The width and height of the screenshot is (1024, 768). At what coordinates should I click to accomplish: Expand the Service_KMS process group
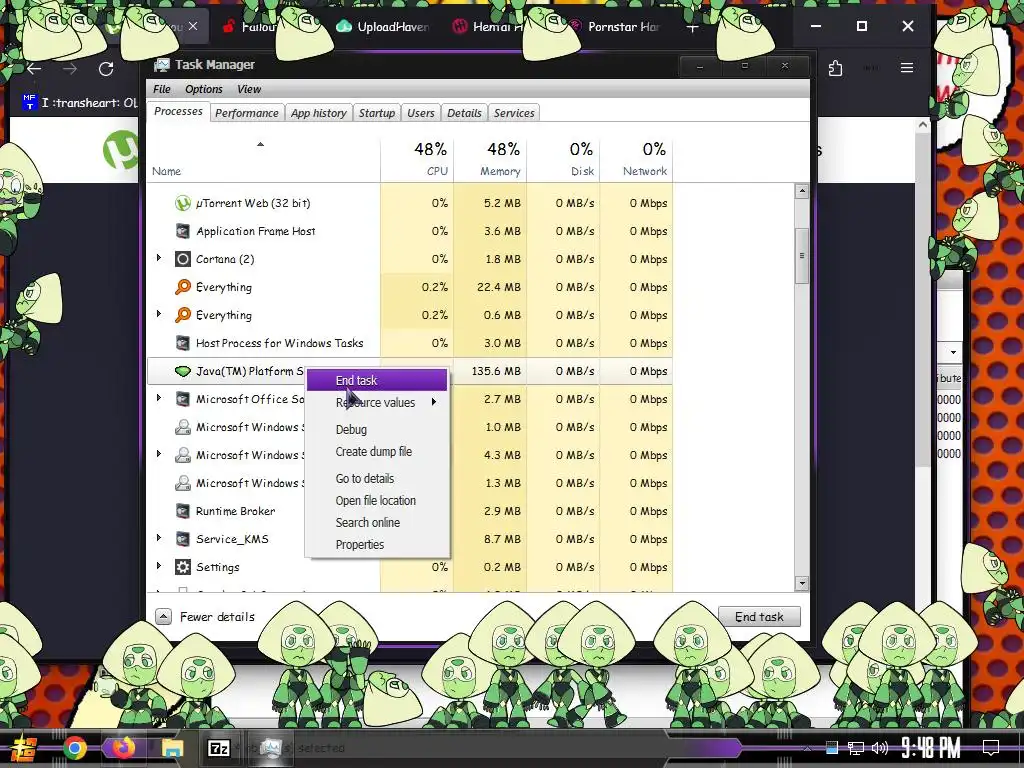click(x=159, y=538)
